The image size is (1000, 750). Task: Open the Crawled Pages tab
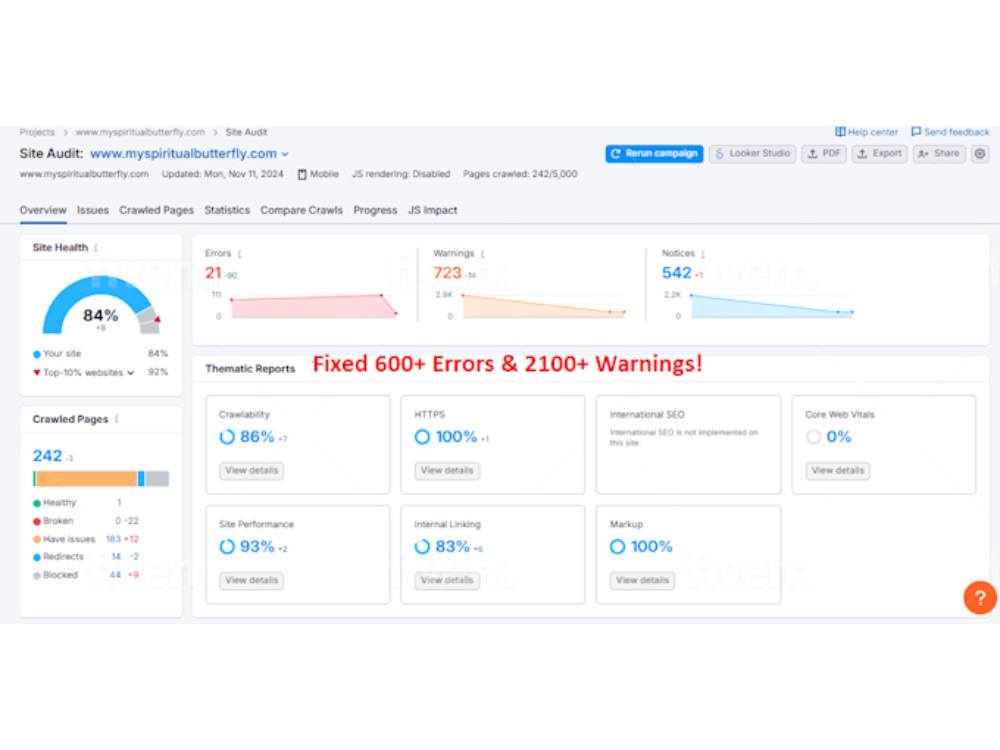tap(156, 210)
